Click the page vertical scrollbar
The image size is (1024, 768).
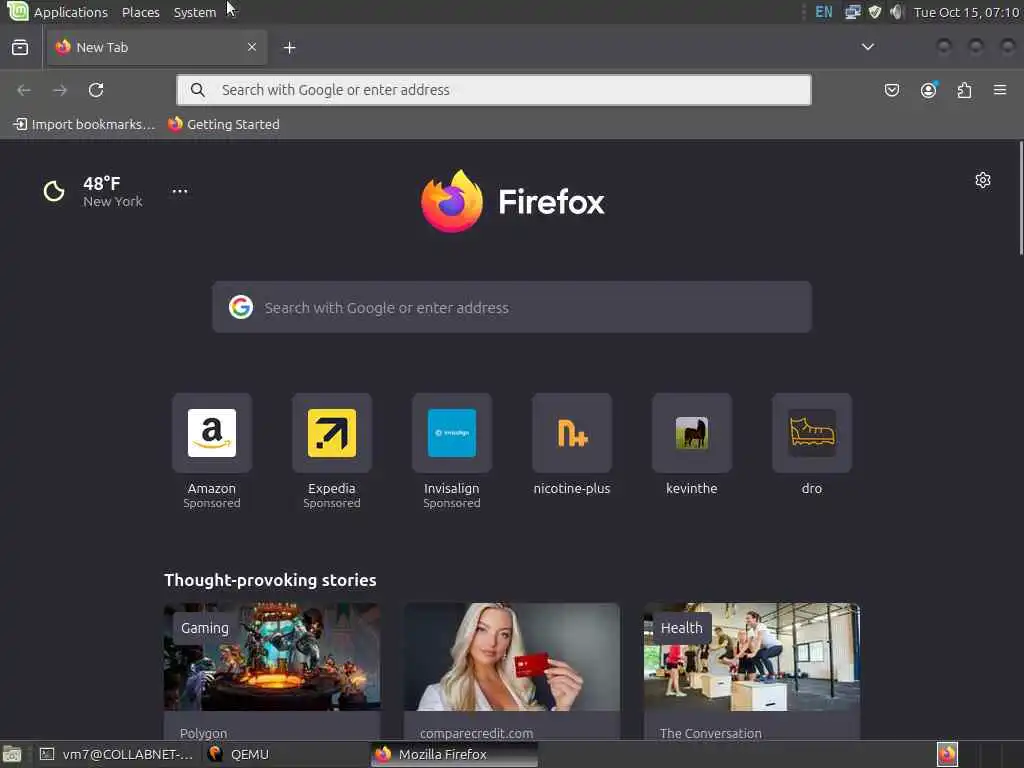[x=1020, y=198]
